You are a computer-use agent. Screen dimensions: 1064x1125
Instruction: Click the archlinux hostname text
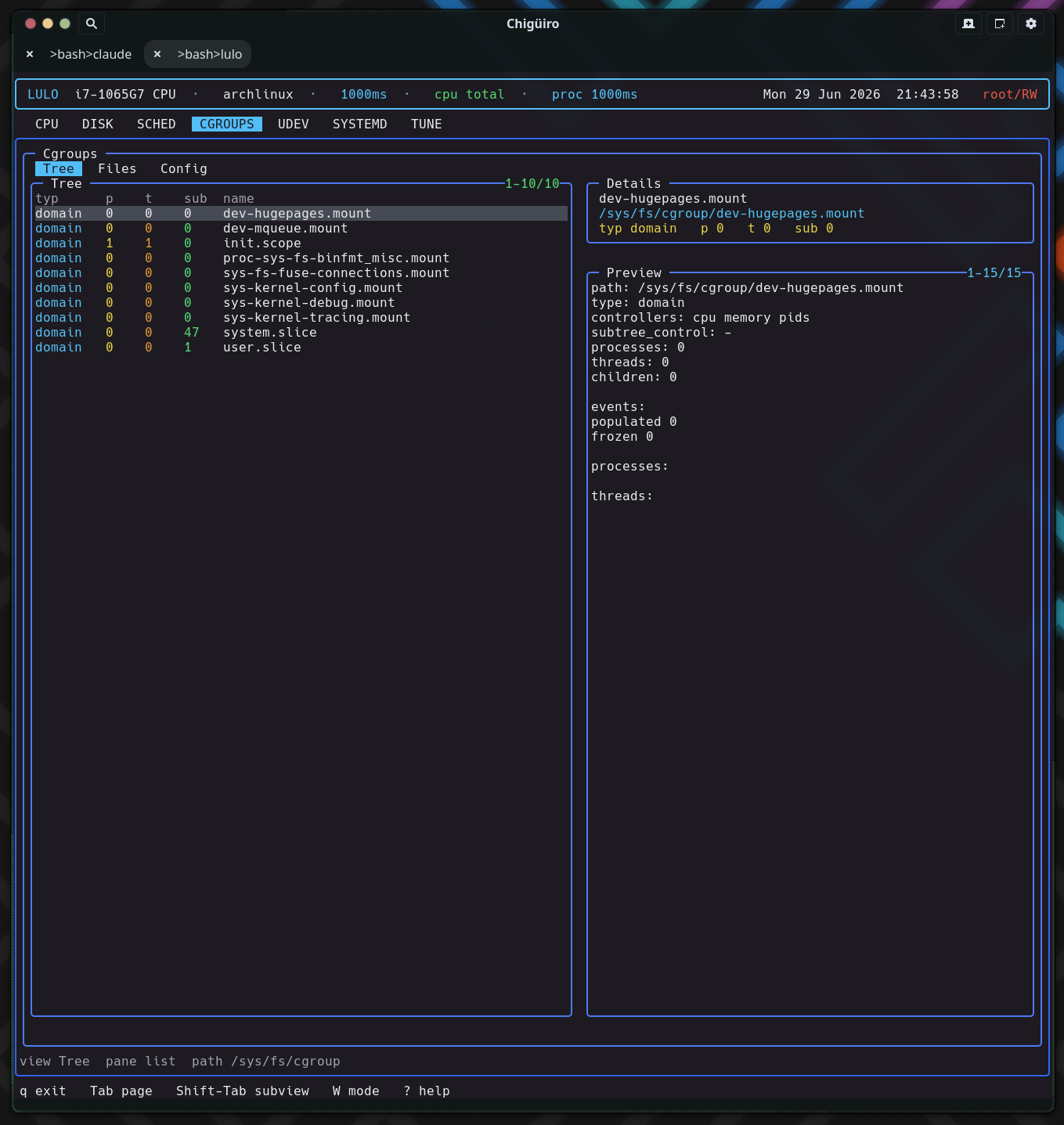(258, 94)
